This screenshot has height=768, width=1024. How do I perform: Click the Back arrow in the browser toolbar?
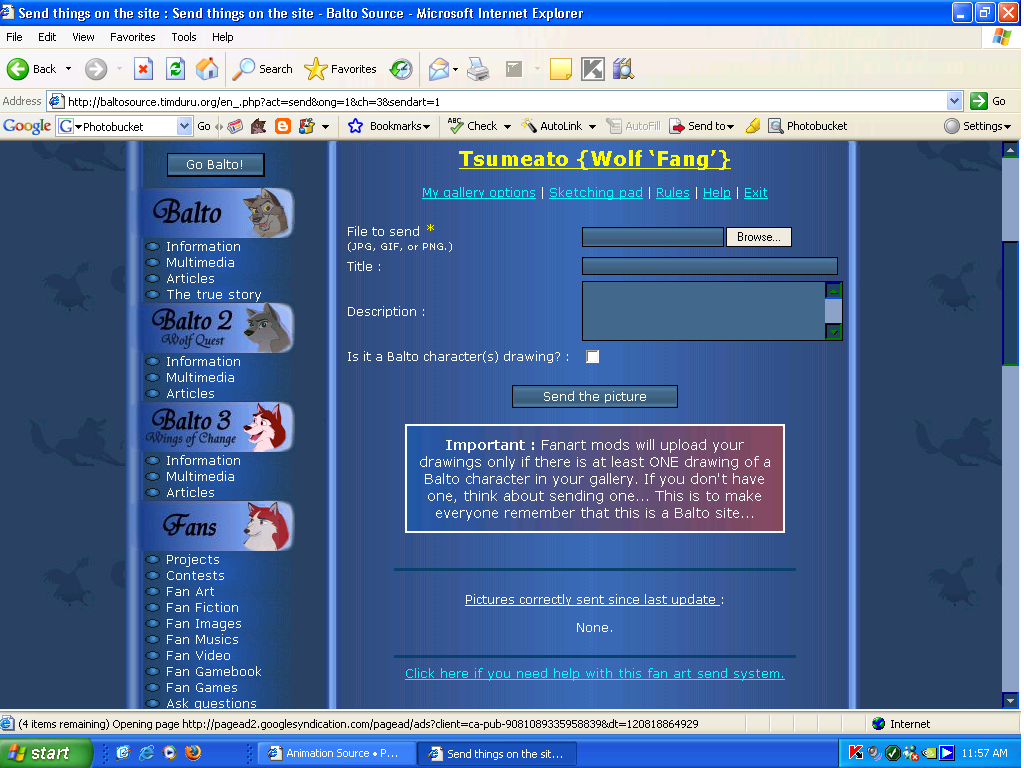(x=18, y=69)
